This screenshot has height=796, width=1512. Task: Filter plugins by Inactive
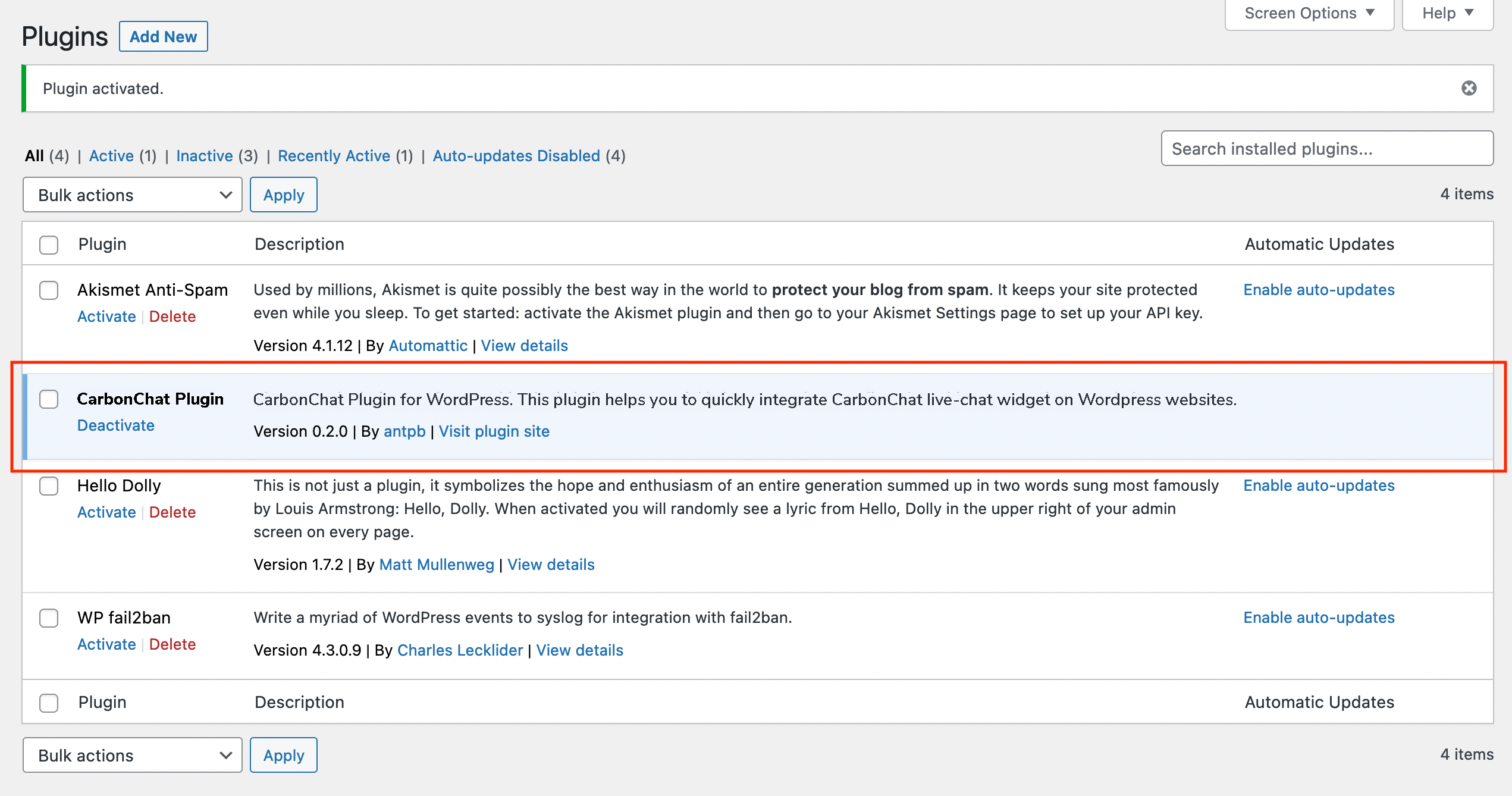(x=204, y=156)
